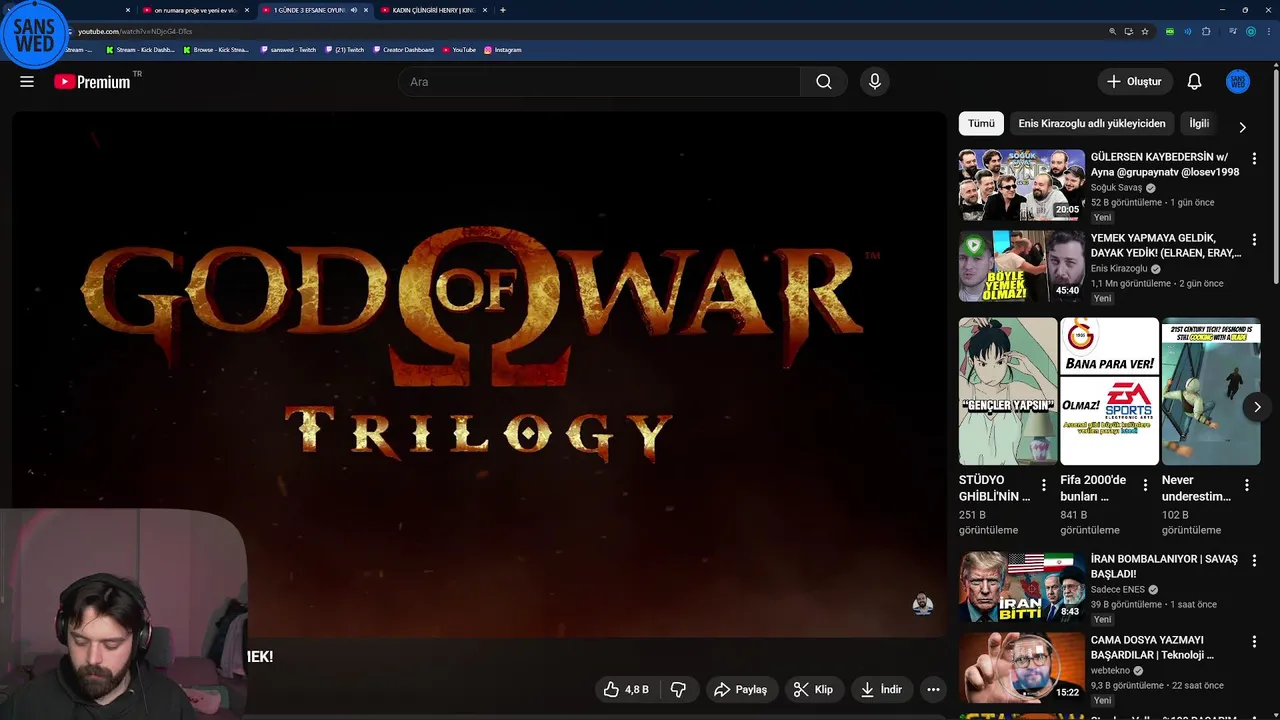Open the YouTube guide hamburger menu
The width and height of the screenshot is (1280, 720).
pos(27,82)
